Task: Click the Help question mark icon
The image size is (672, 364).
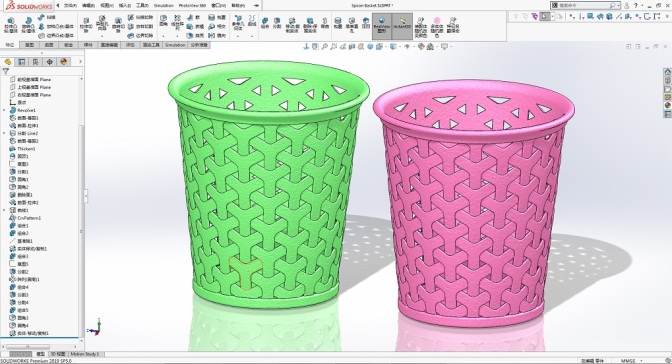Action: pos(636,6)
